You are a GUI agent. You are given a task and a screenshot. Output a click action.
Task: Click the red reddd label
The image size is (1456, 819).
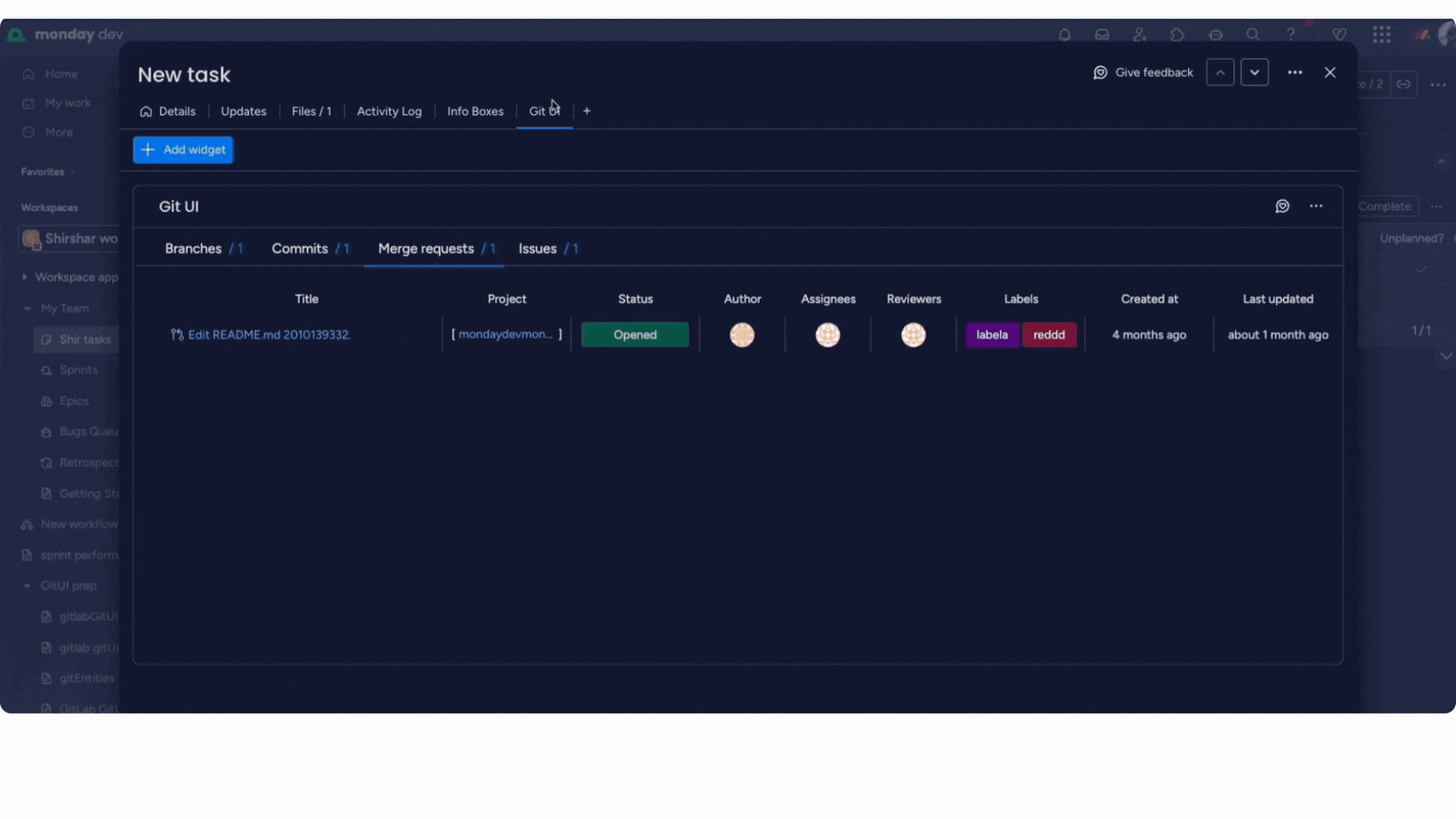pos(1050,335)
